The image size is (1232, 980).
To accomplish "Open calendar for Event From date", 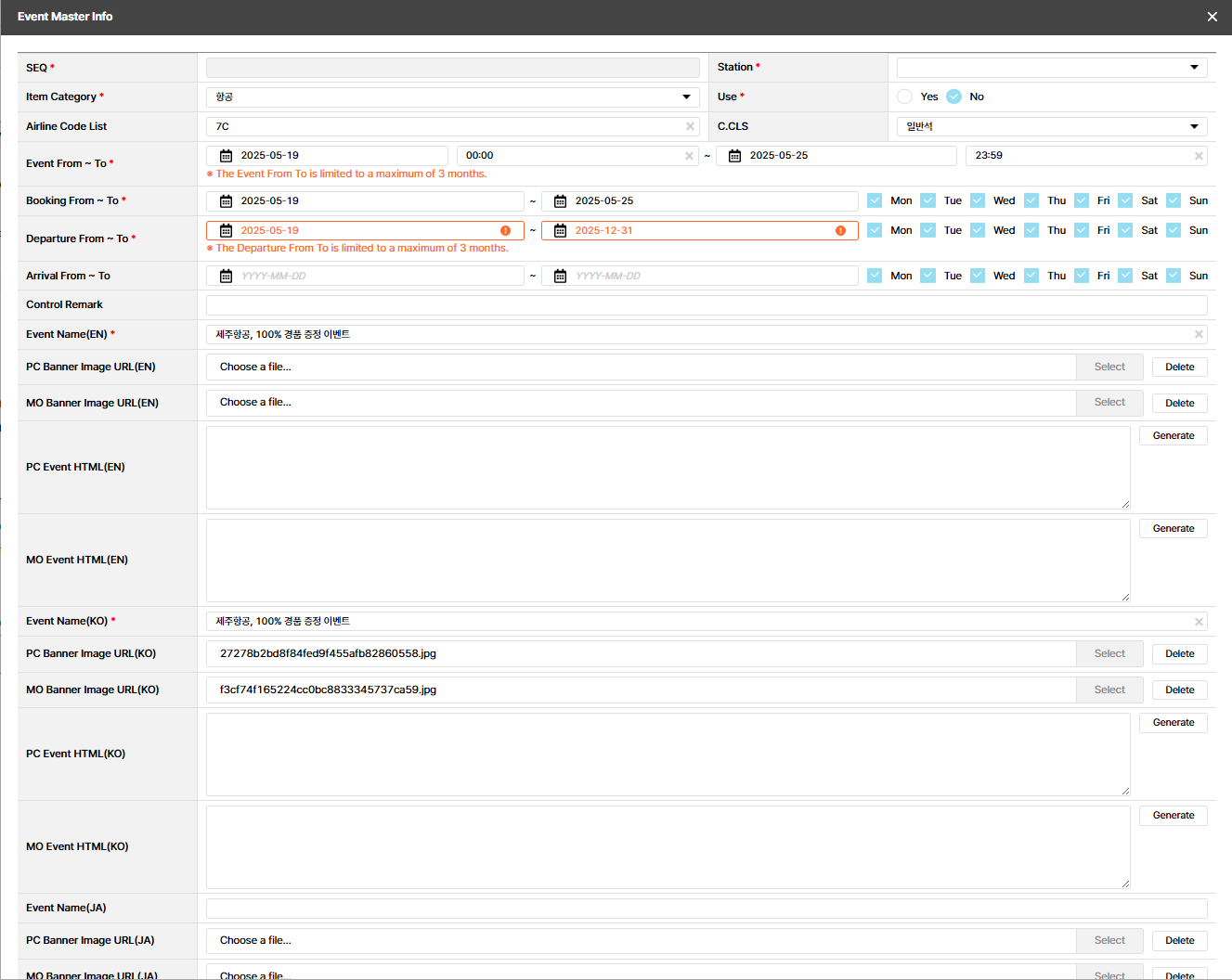I will tap(226, 156).
